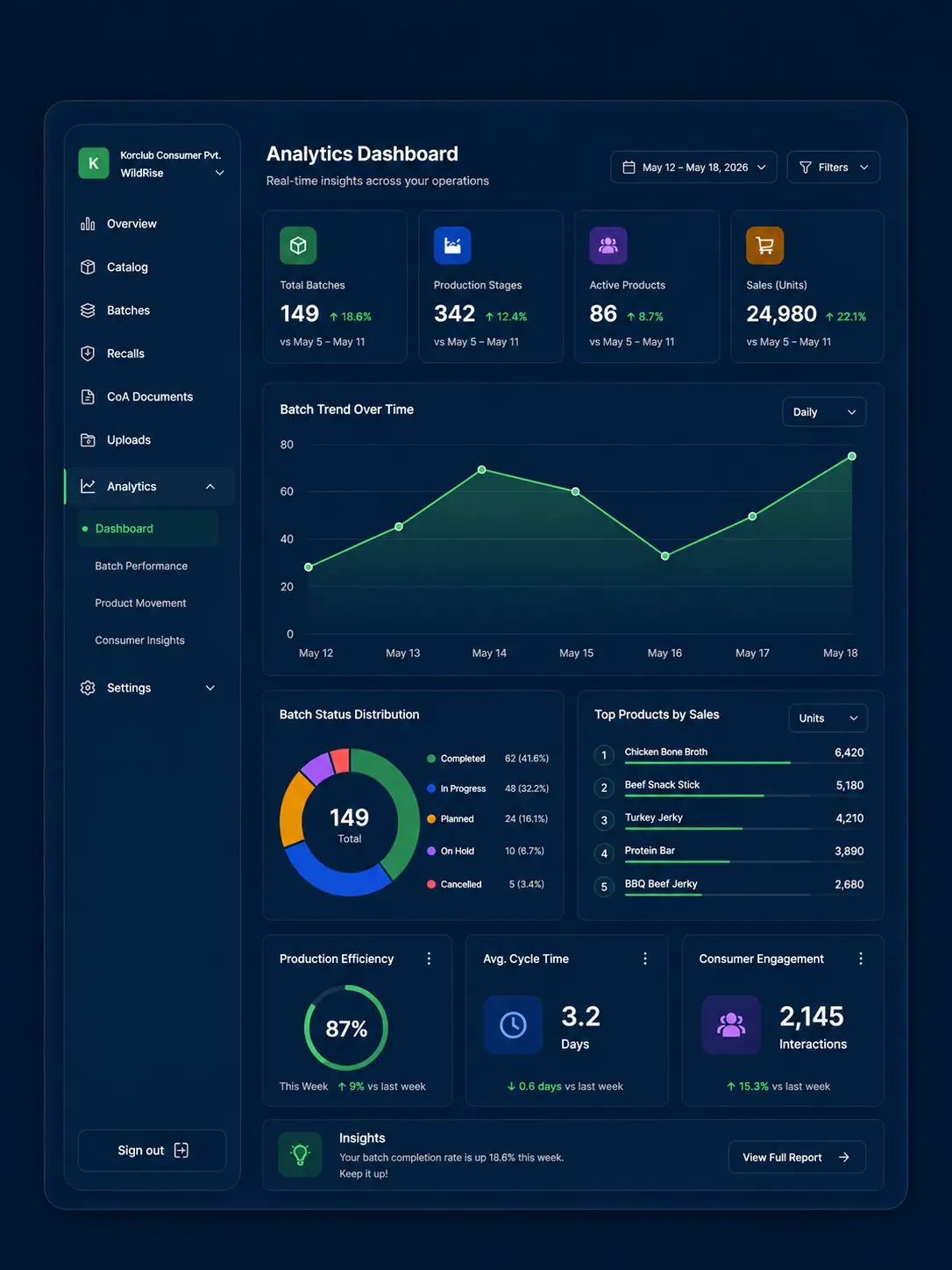Open Consumer Engagement three-dot menu
952x1270 pixels.
click(861, 959)
